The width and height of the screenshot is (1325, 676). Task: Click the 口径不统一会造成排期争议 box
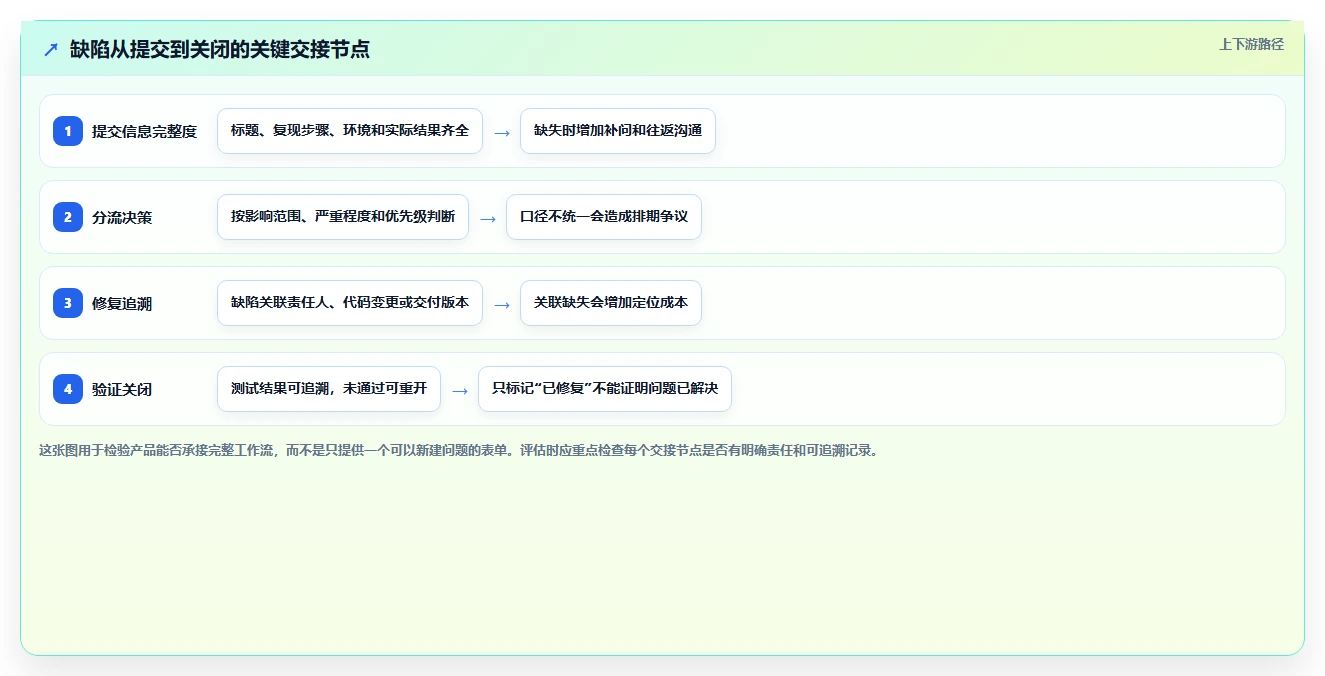604,217
